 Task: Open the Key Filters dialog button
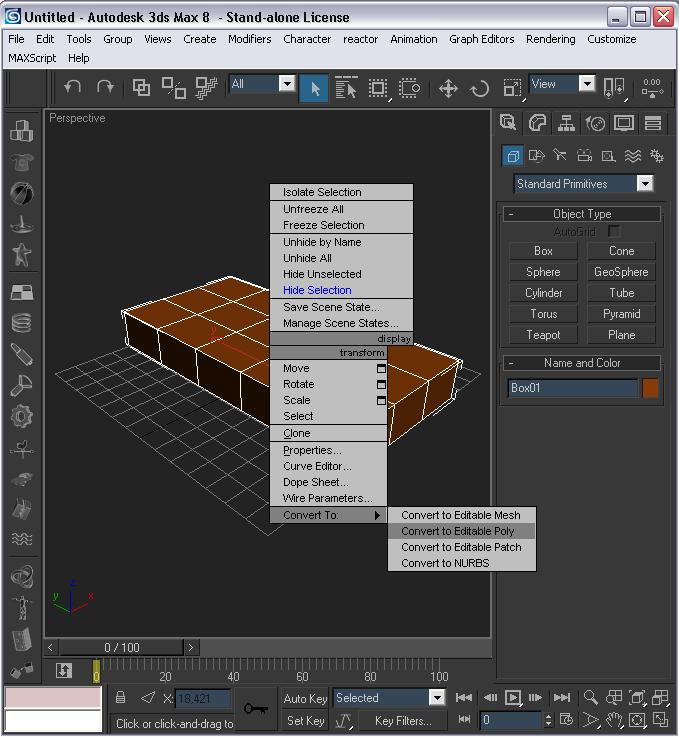coord(402,720)
